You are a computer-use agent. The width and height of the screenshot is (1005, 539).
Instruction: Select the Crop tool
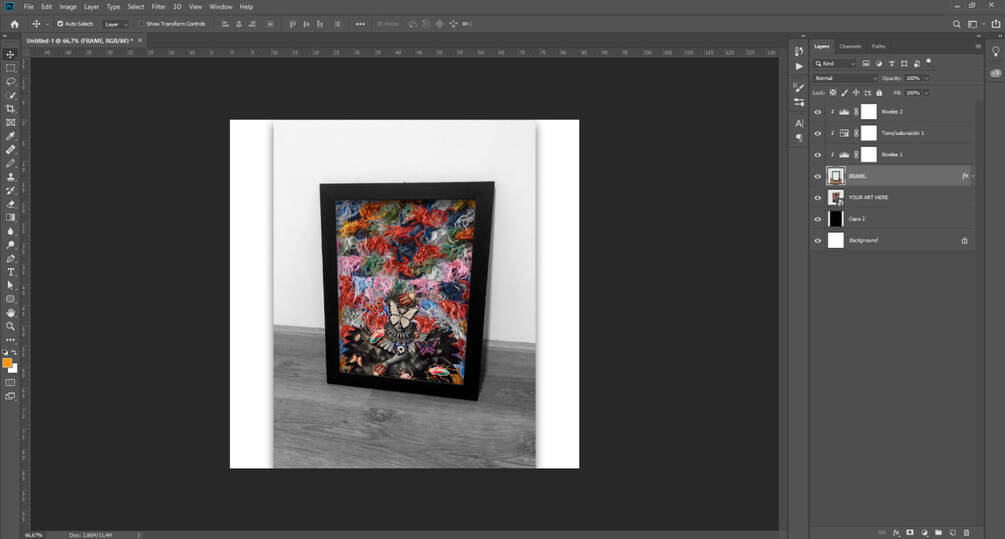[10, 109]
